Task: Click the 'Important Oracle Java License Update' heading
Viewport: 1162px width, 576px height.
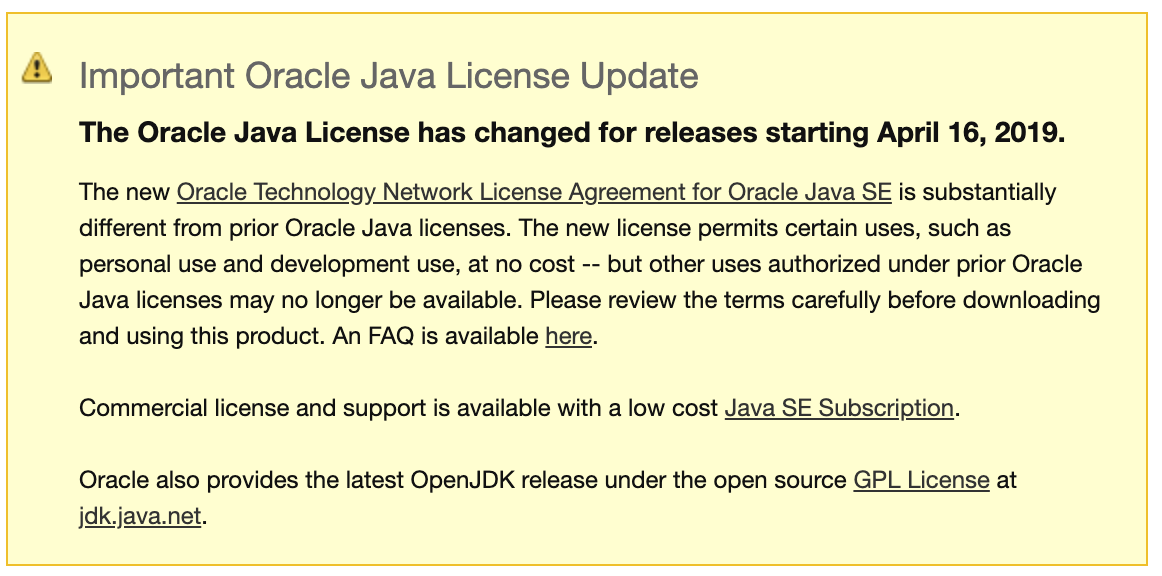Action: [x=388, y=76]
